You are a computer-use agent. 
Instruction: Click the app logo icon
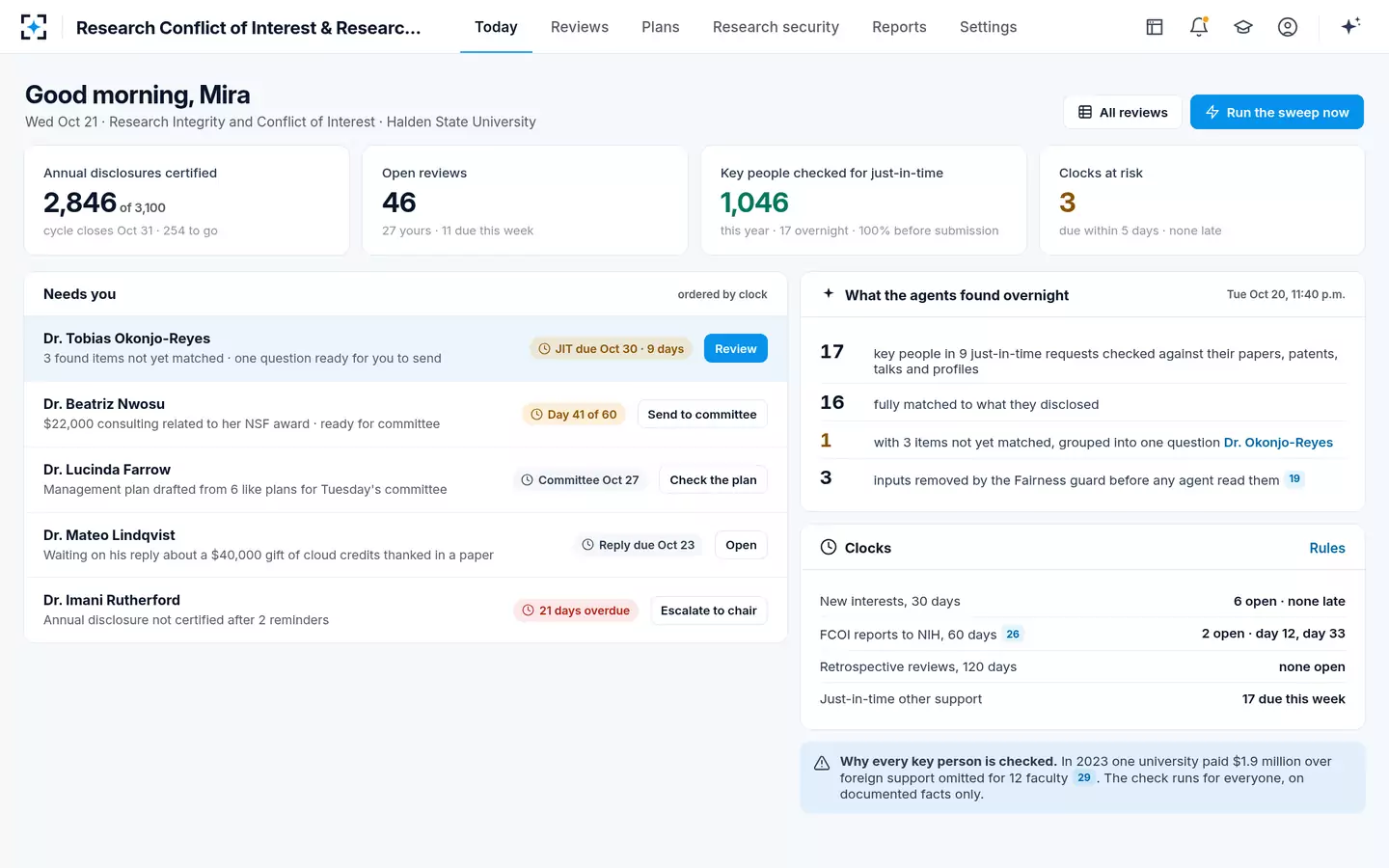(x=34, y=27)
